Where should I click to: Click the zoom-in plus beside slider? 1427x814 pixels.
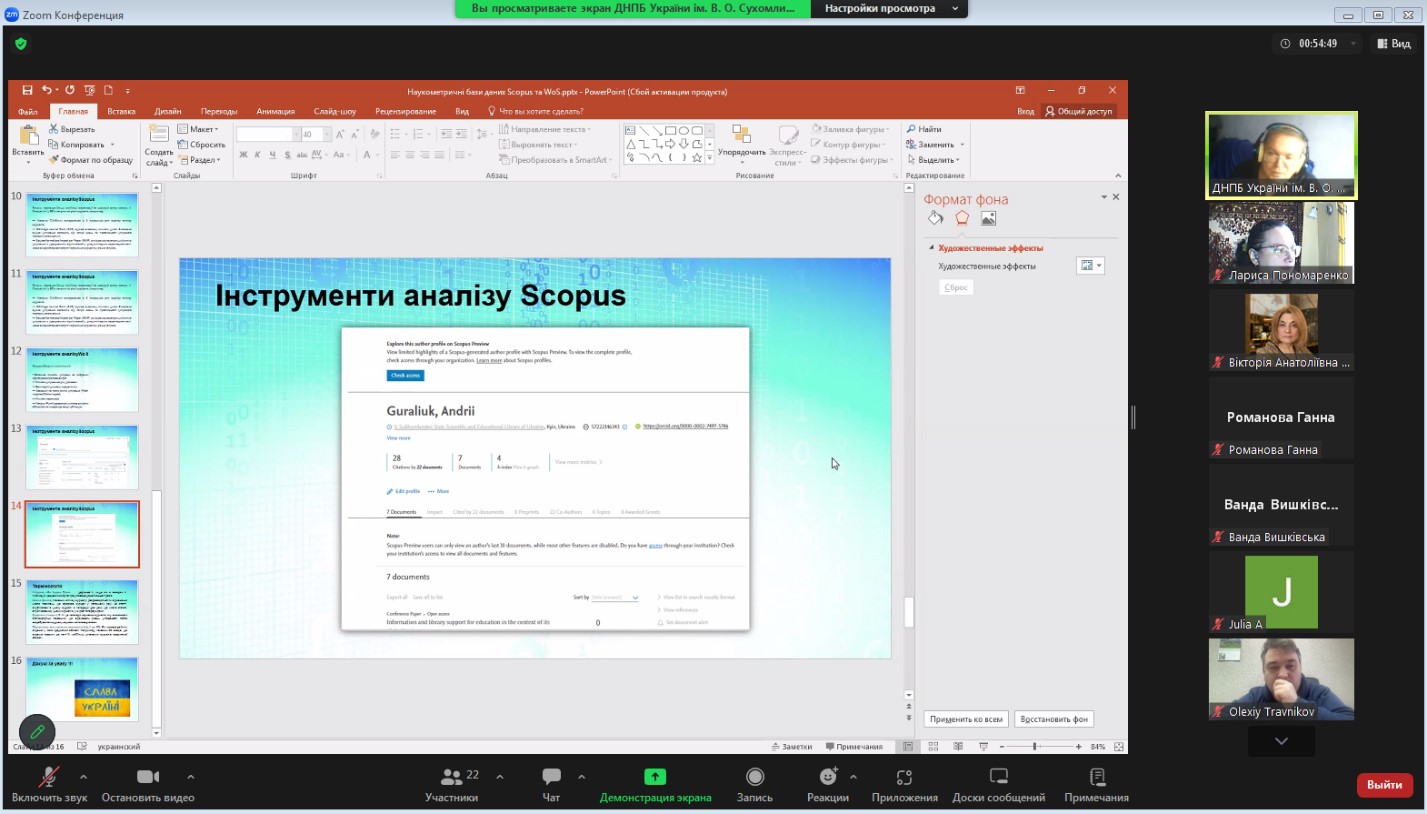pyautogui.click(x=1080, y=747)
